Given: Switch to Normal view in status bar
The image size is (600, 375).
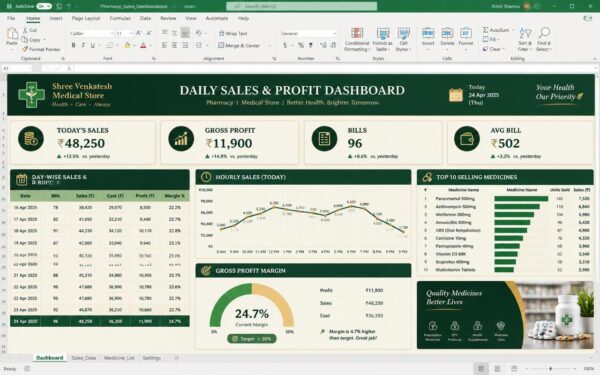Looking at the screenshot, I should 481,368.
